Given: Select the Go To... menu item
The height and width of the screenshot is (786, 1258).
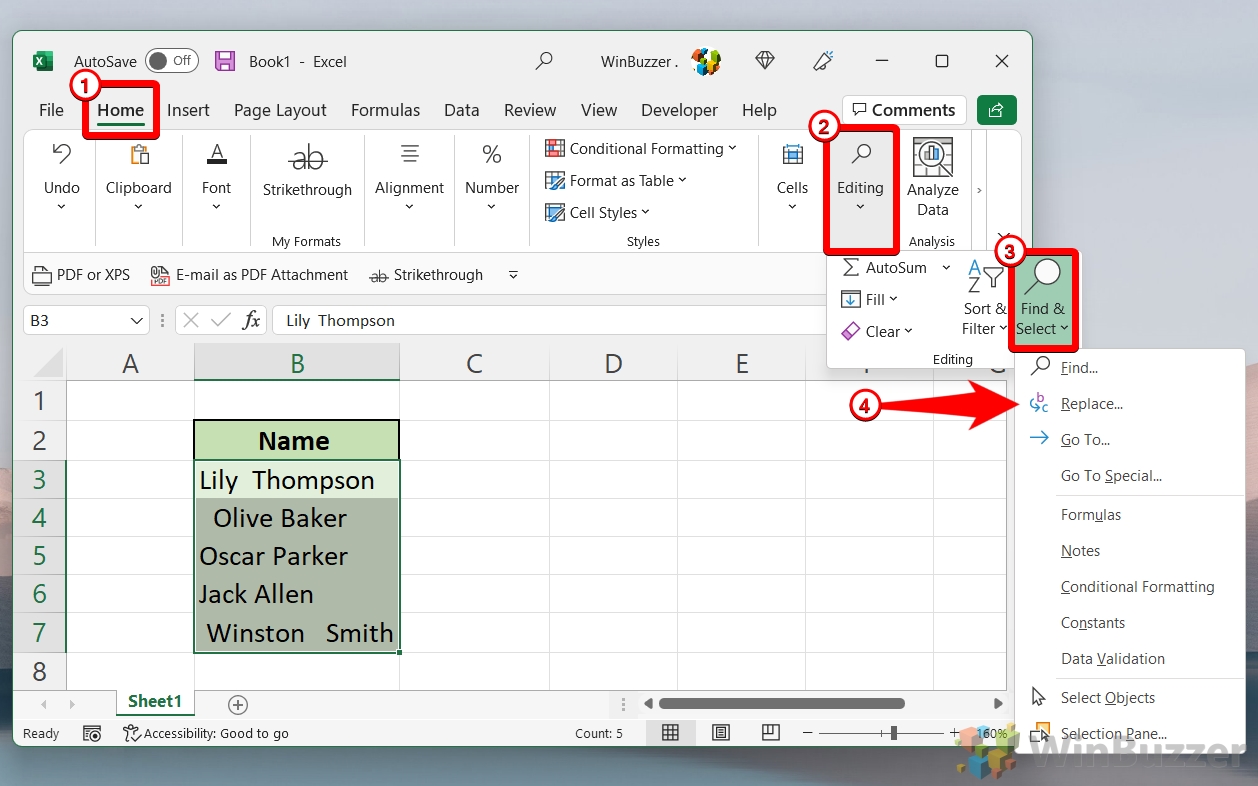Looking at the screenshot, I should (x=1085, y=440).
